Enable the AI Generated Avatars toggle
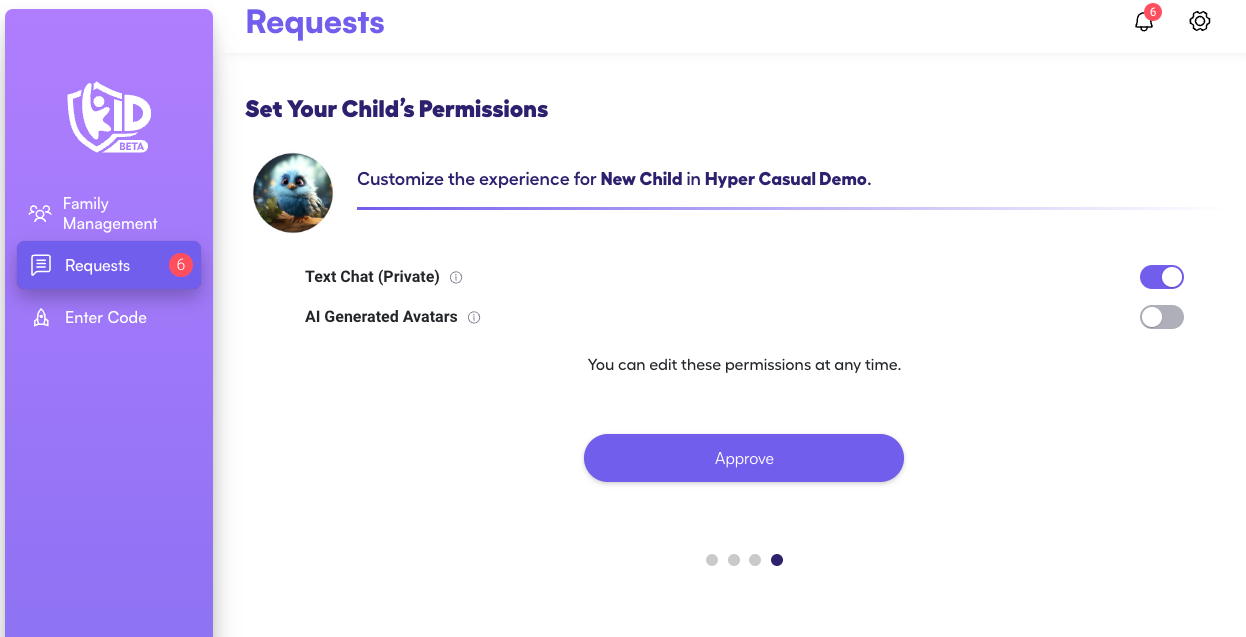Screen dimensions: 1246x637 click(1161, 317)
